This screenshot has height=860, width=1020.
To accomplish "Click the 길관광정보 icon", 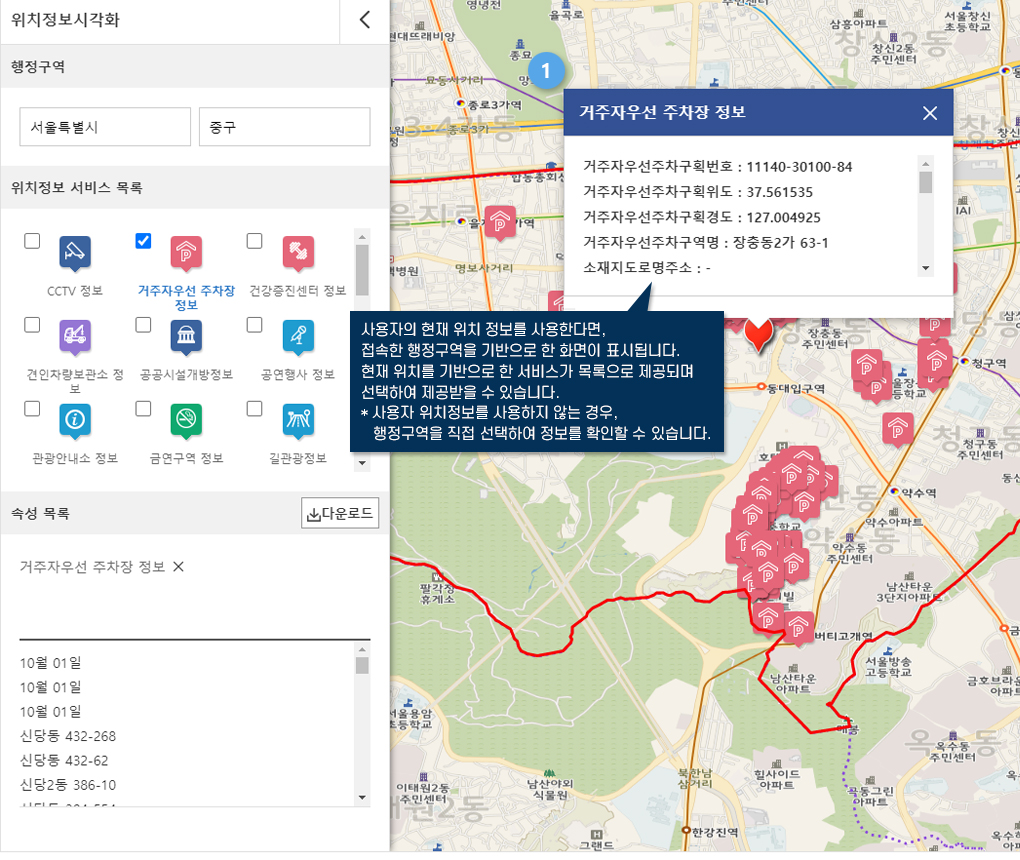I will (298, 420).
